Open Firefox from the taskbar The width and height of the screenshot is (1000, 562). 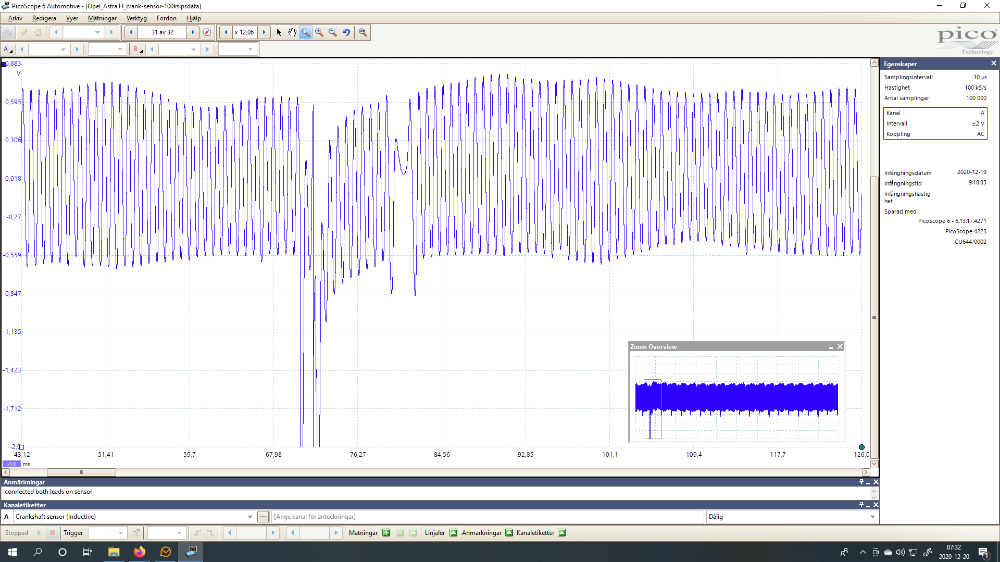pos(139,552)
